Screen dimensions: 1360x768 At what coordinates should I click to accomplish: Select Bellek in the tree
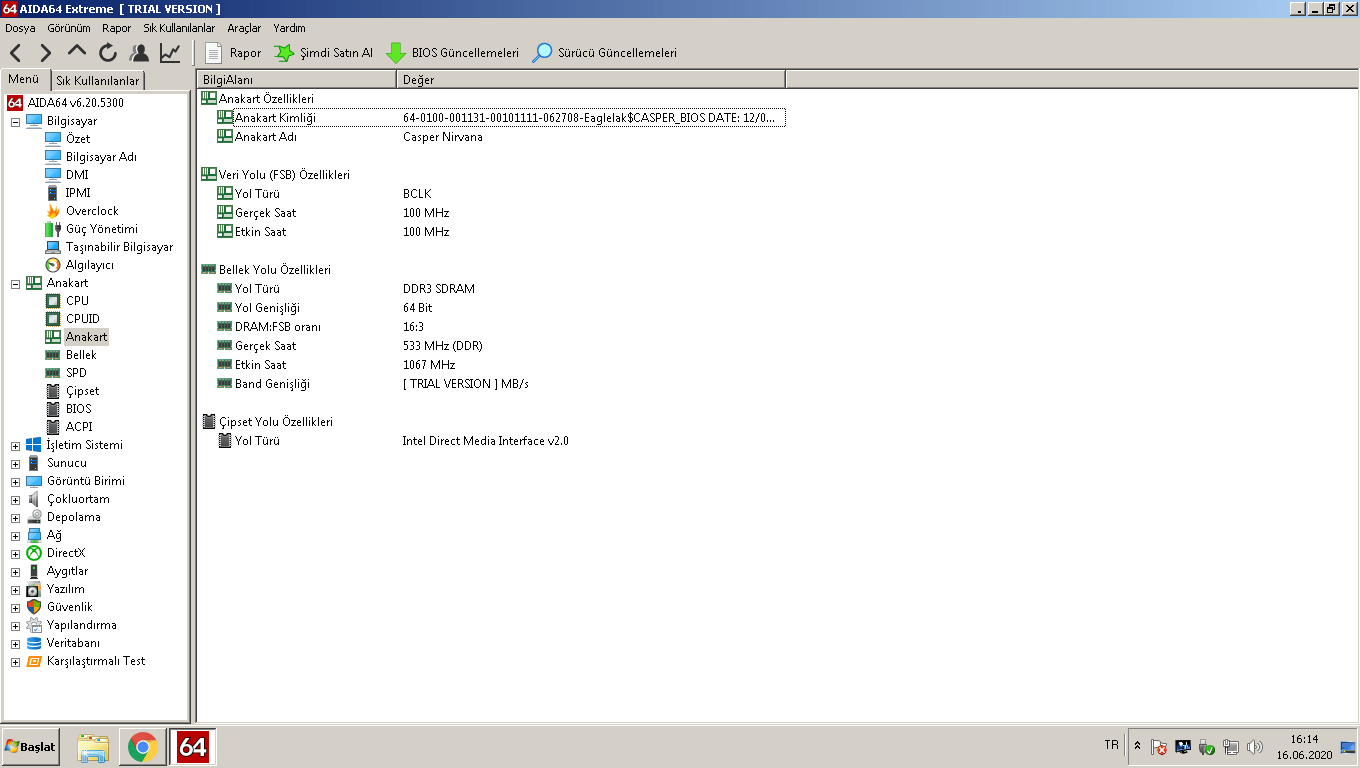coord(81,355)
